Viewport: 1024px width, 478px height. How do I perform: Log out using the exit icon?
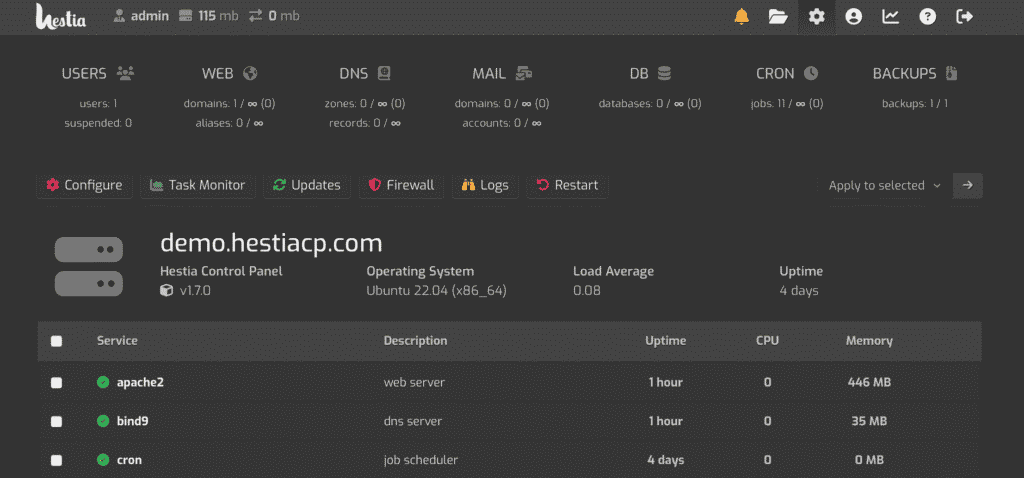pyautogui.click(x=964, y=16)
